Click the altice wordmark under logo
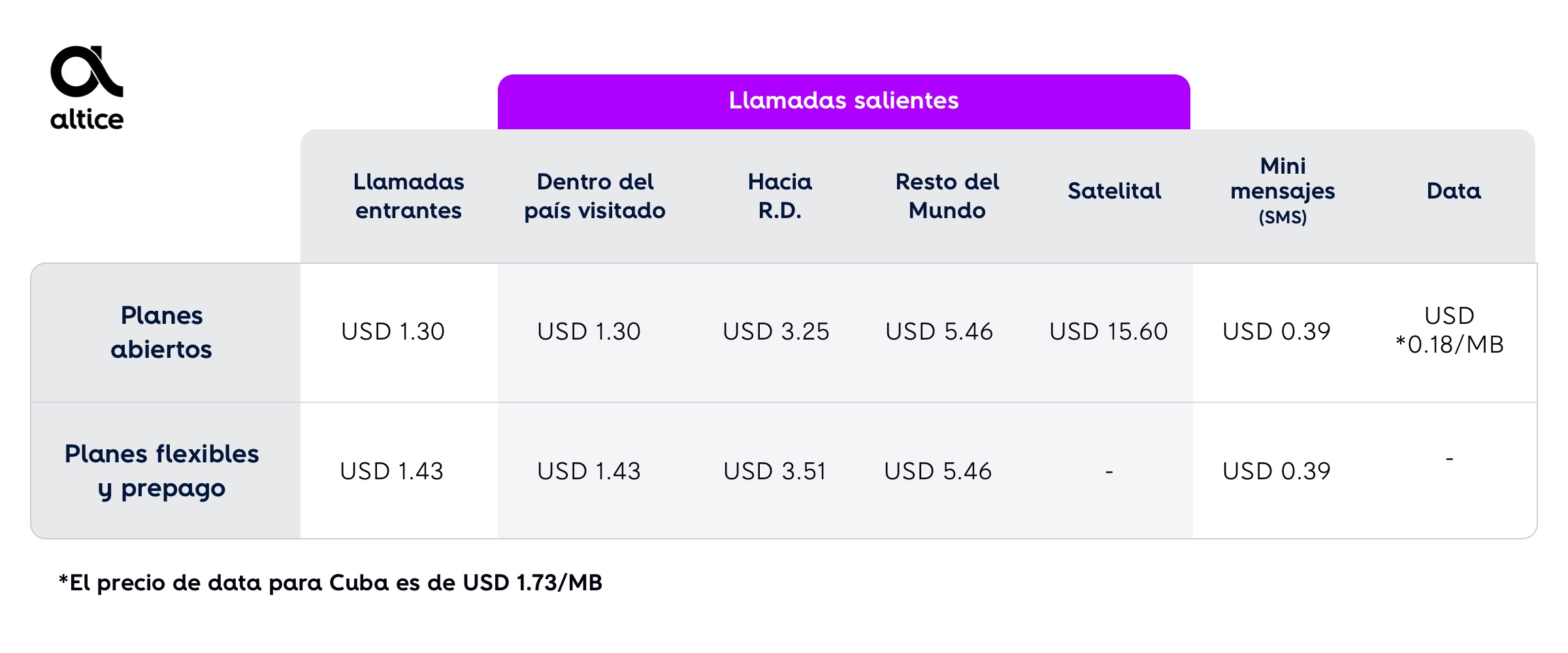 87,119
